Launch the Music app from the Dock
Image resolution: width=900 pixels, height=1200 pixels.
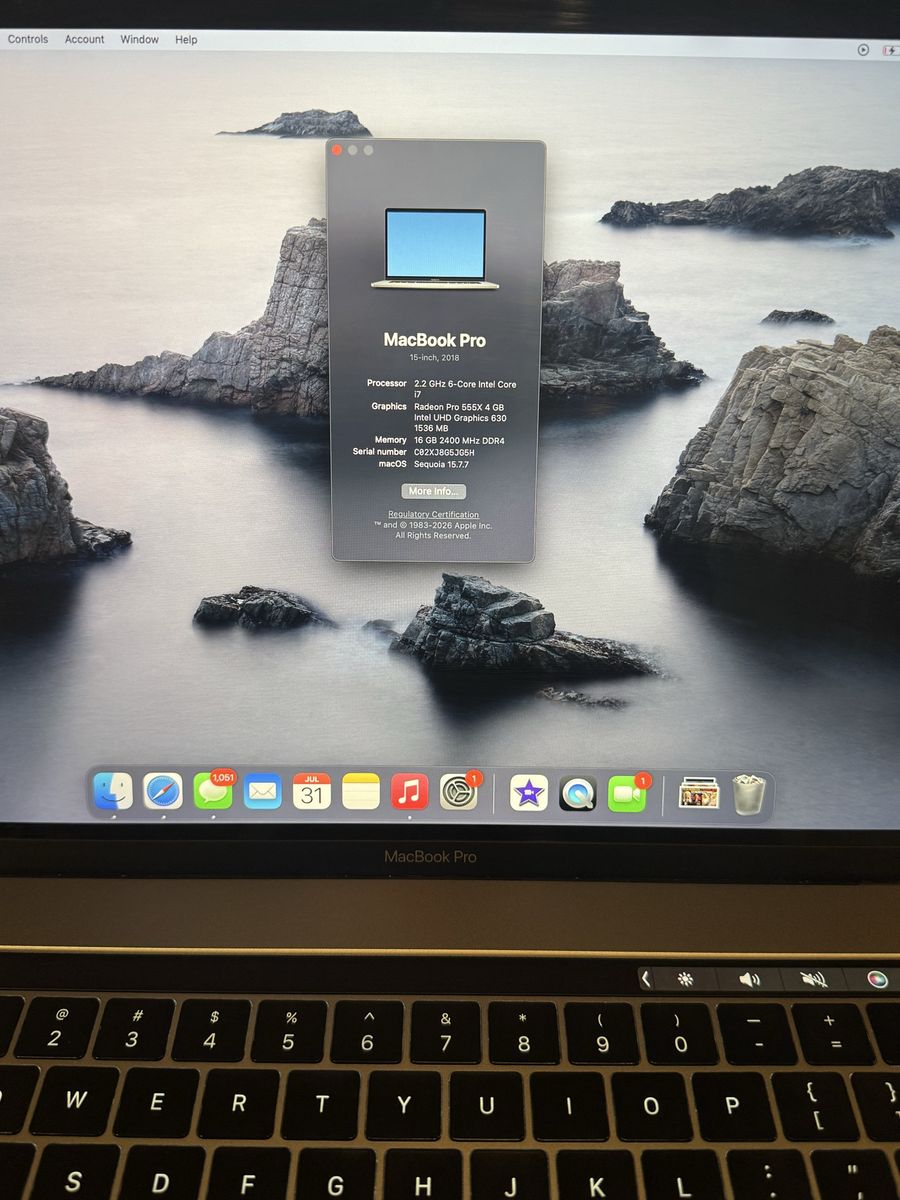coord(410,792)
